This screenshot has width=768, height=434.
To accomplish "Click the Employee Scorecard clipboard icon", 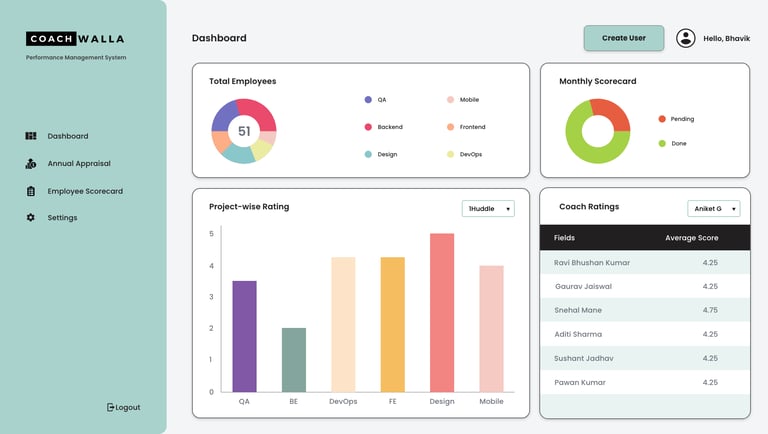I will click(x=31, y=191).
